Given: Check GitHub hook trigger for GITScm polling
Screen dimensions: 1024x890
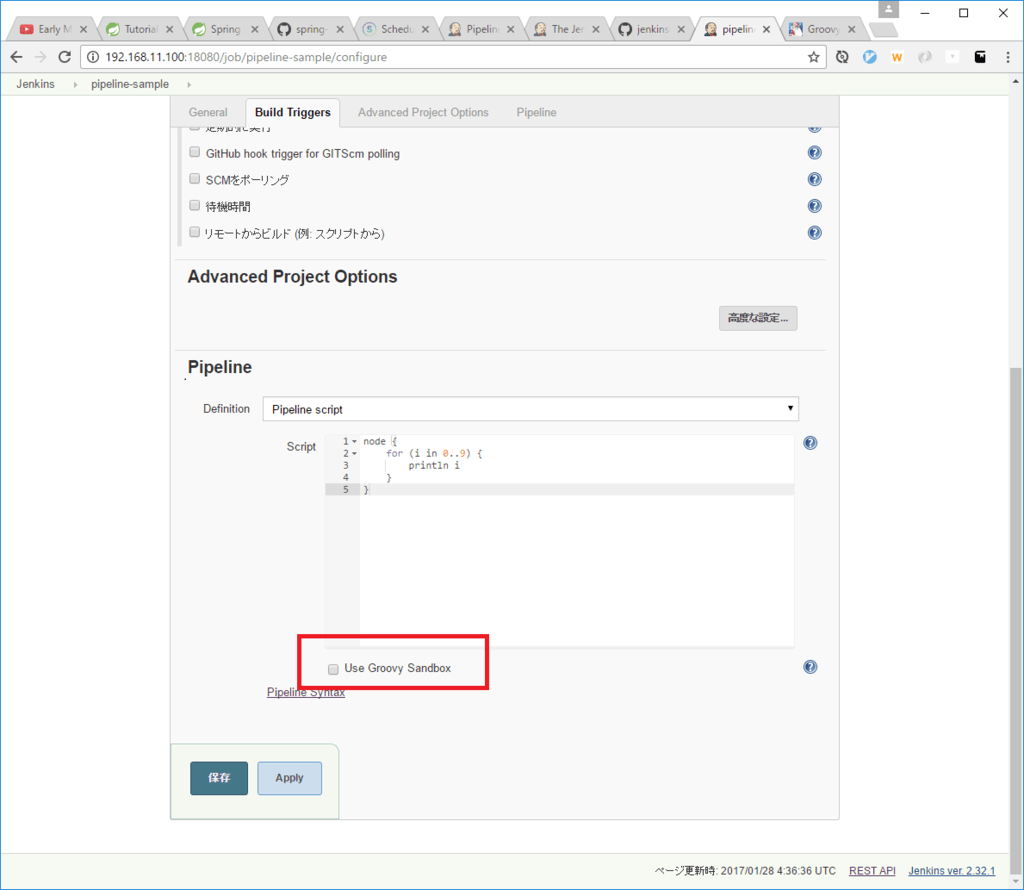Looking at the screenshot, I should pos(195,153).
